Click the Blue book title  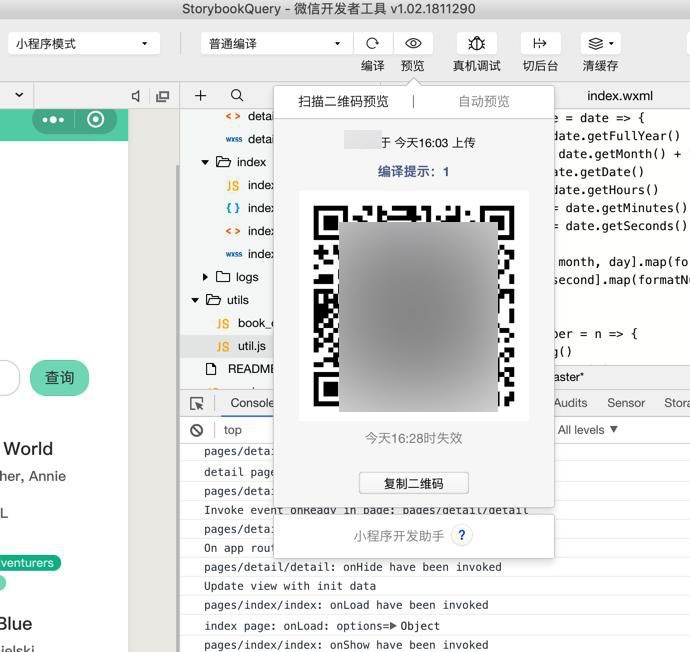[x=16, y=624]
